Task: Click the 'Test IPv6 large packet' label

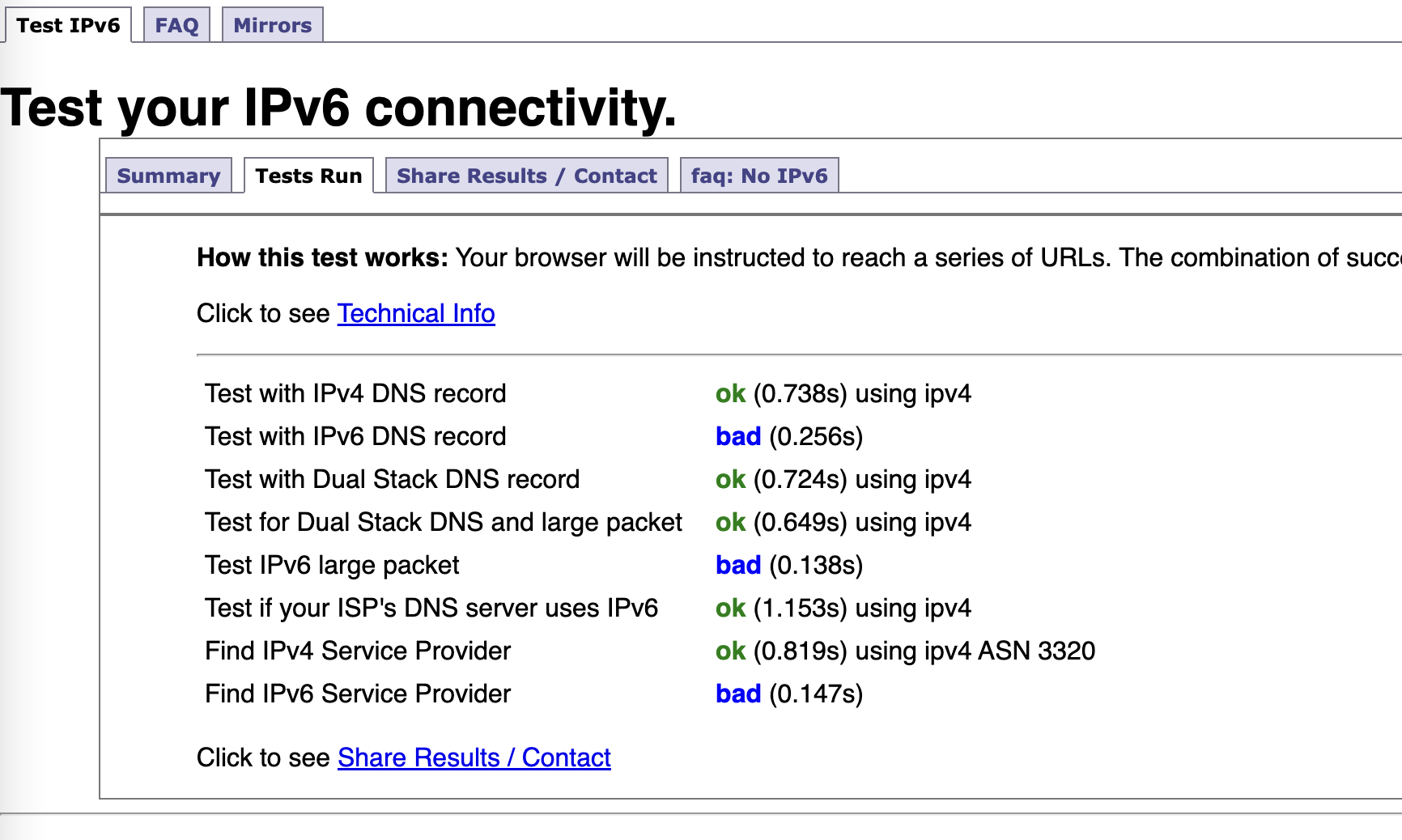Action: (332, 565)
